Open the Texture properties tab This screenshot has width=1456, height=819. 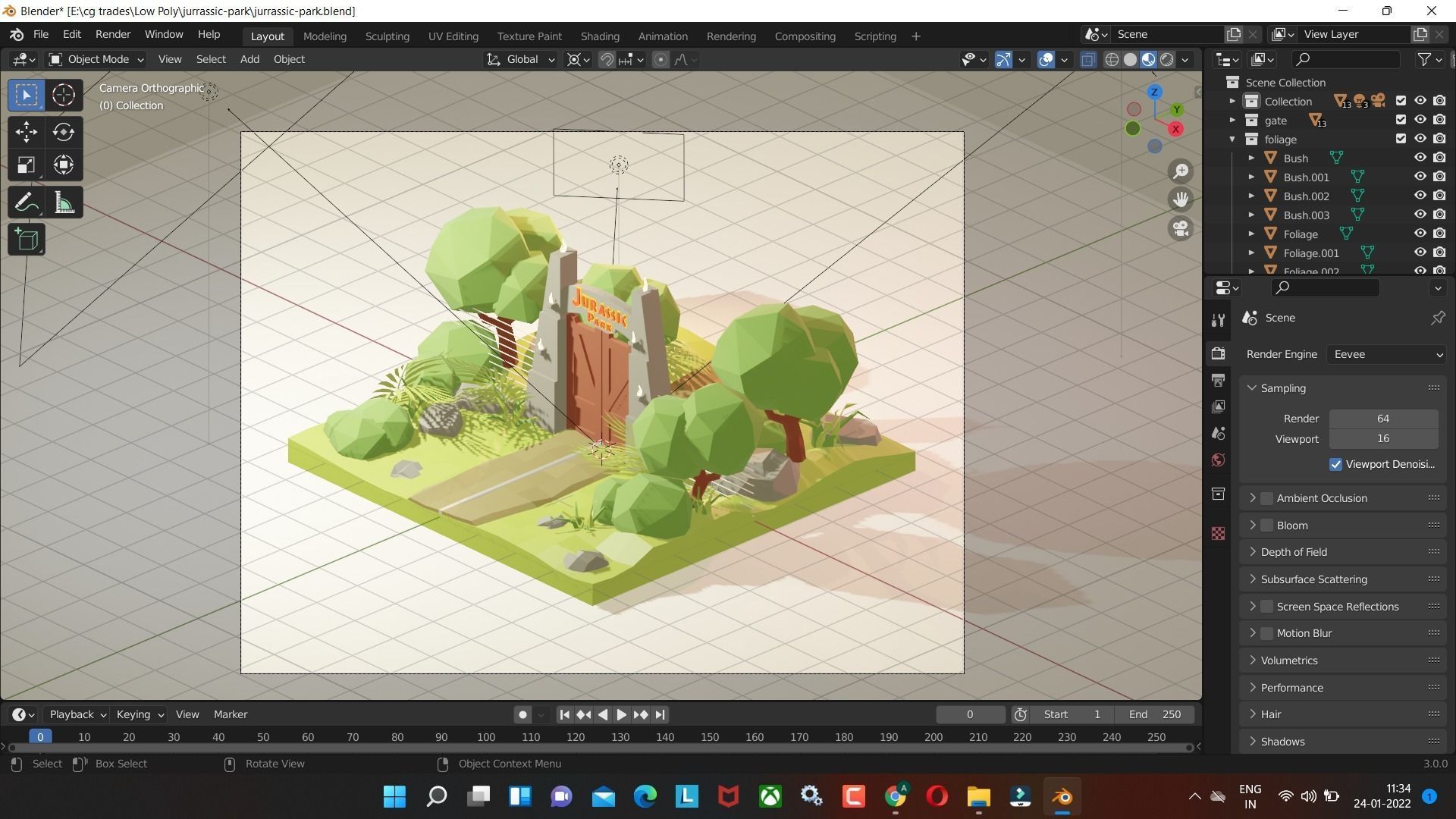coord(1219,533)
